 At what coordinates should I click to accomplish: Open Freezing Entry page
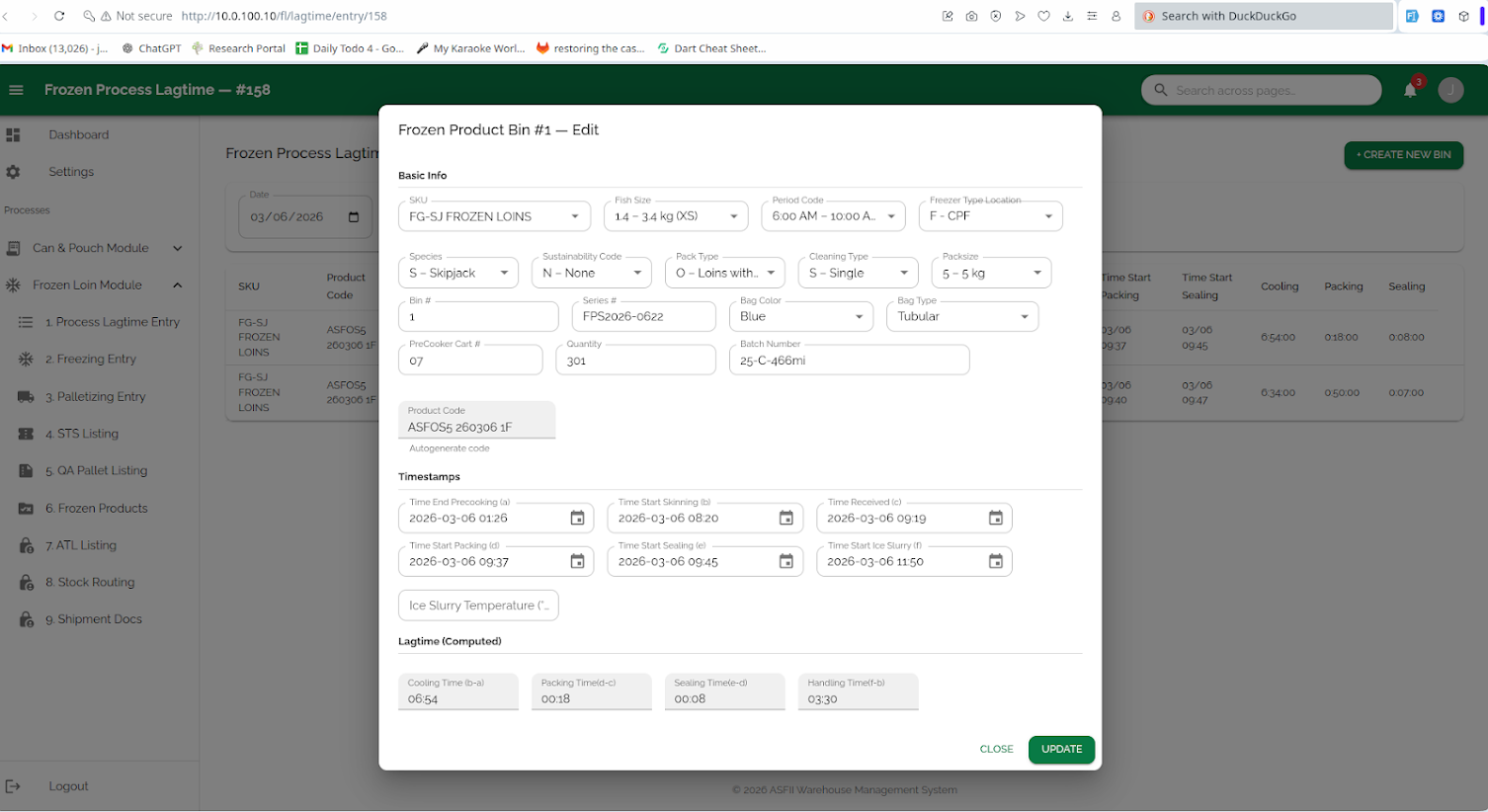click(91, 360)
